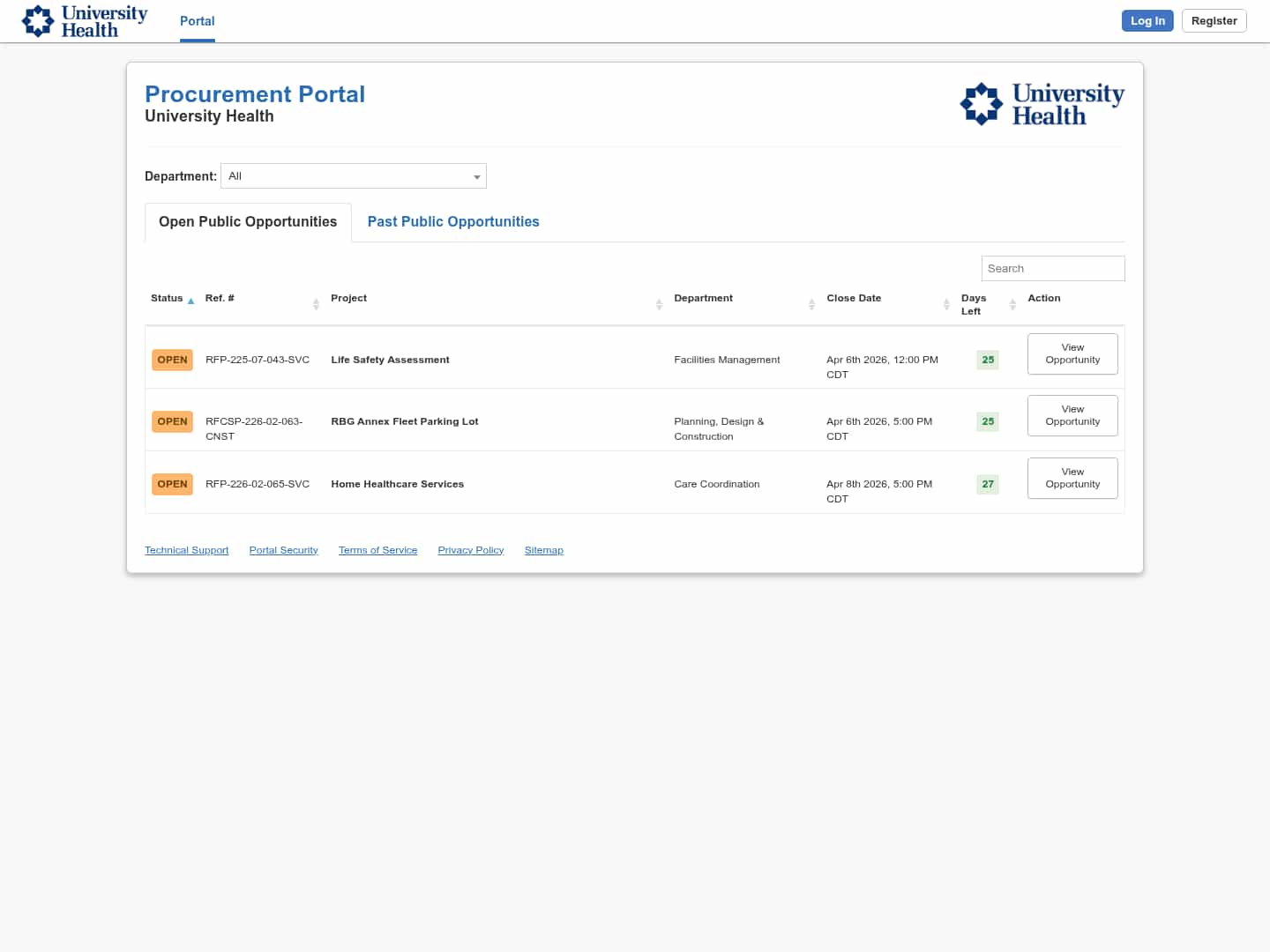Sort by Days Left column arrows
Screen dimensions: 1270x952
point(1012,304)
